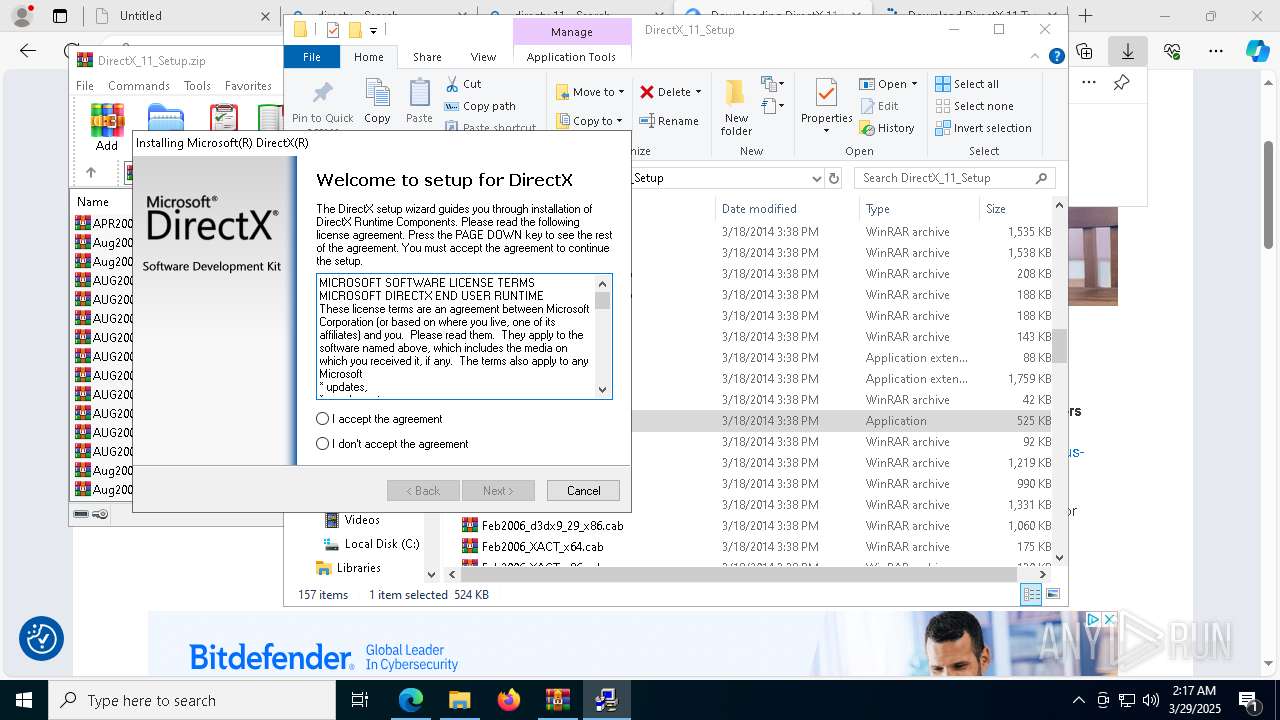
Task: Click Select none in ribbon
Action: (974, 106)
